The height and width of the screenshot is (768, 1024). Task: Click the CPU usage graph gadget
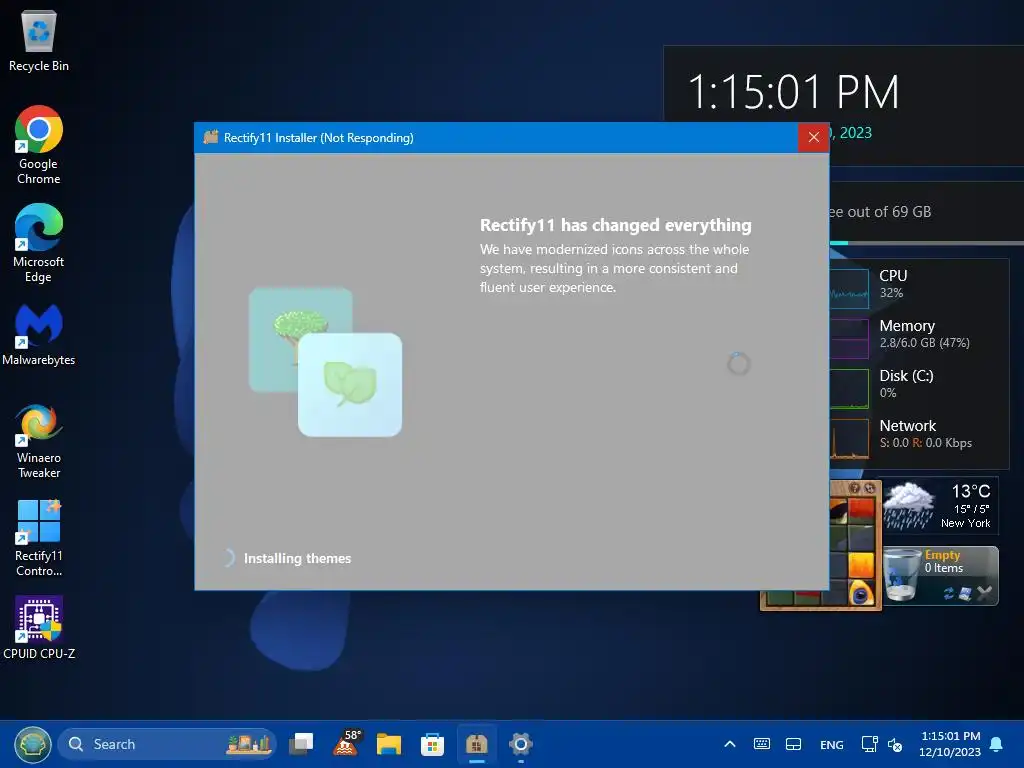[x=849, y=288]
